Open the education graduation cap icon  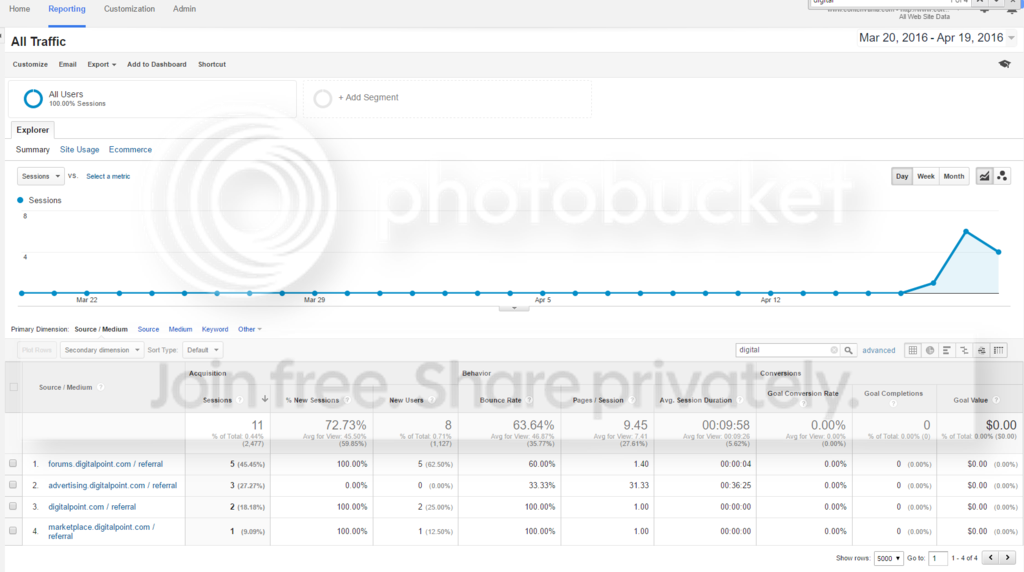[1004, 64]
